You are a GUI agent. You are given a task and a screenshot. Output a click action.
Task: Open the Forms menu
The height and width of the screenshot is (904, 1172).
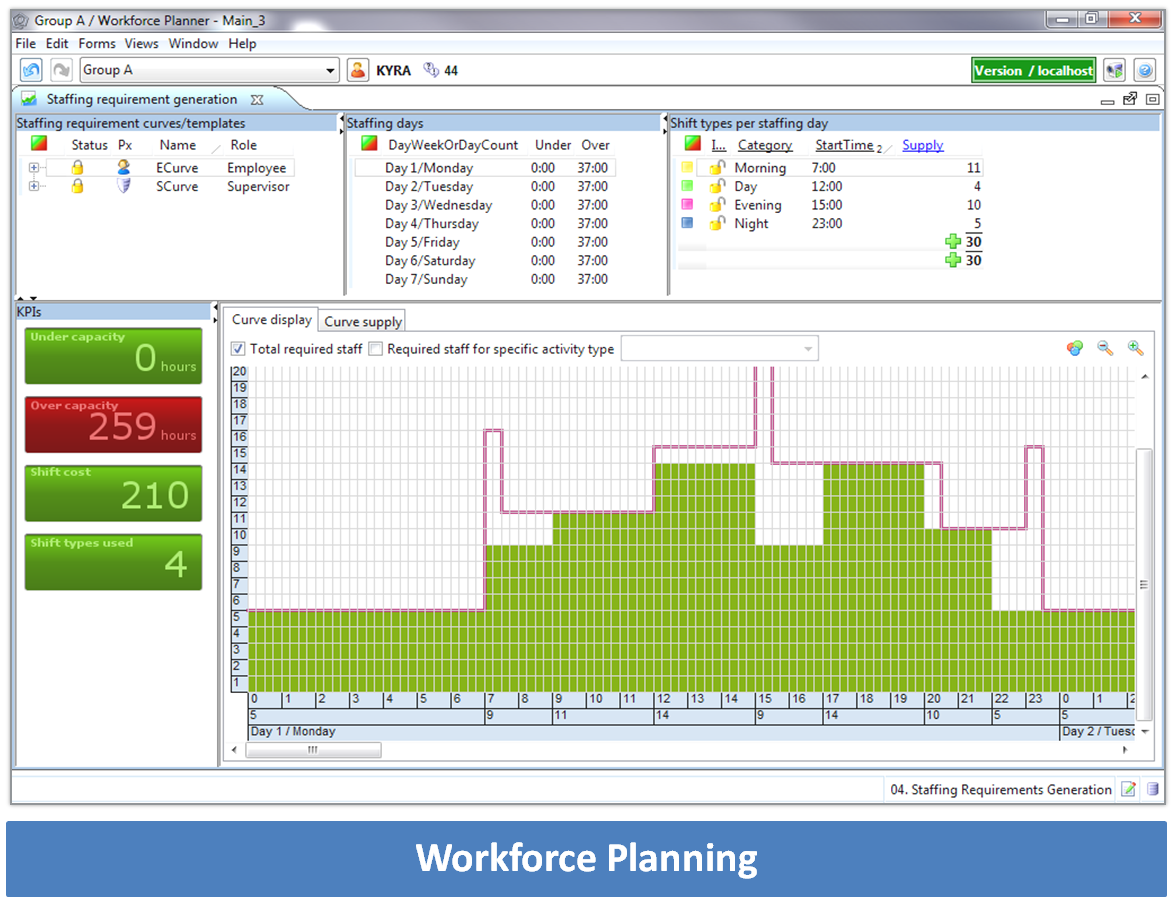97,43
